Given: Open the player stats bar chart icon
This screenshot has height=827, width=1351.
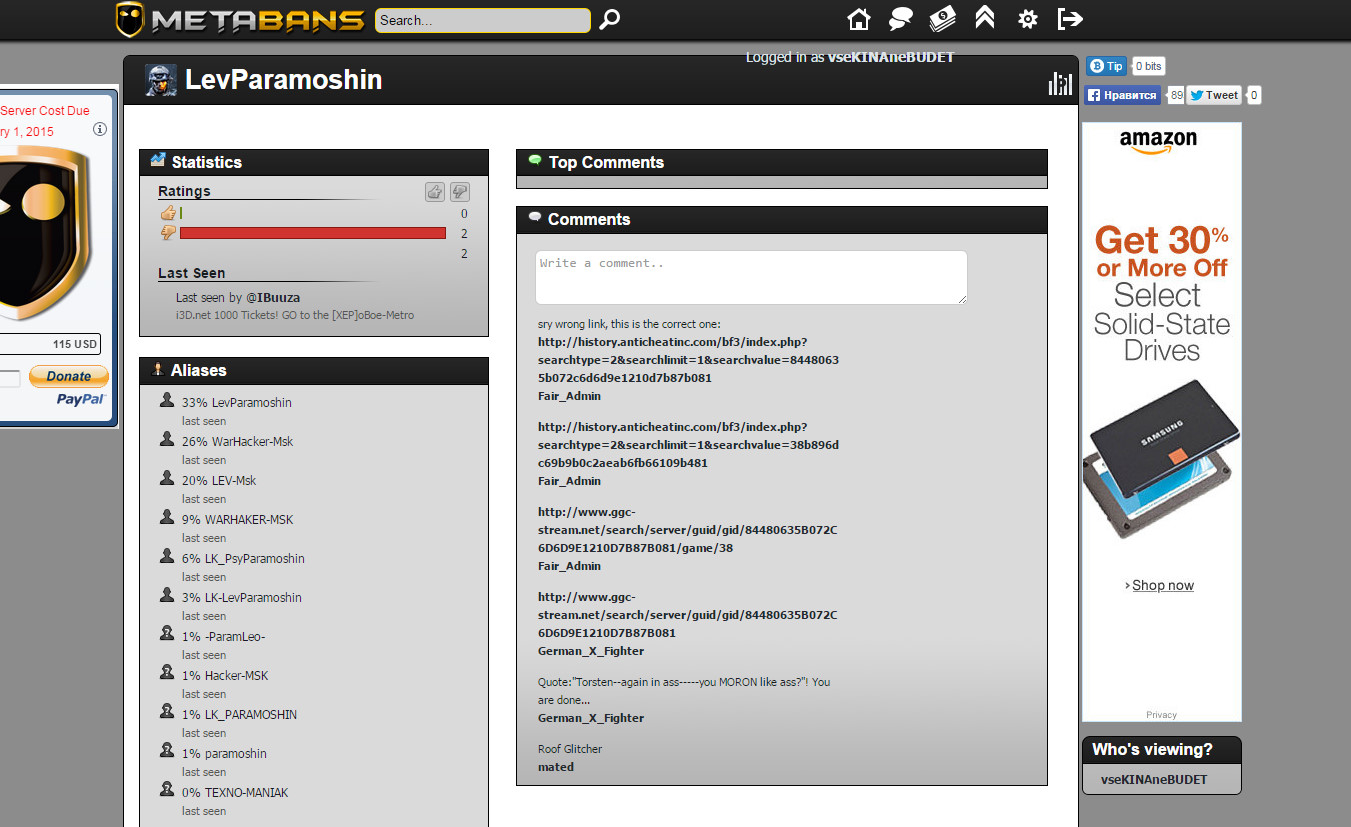Looking at the screenshot, I should [1059, 84].
